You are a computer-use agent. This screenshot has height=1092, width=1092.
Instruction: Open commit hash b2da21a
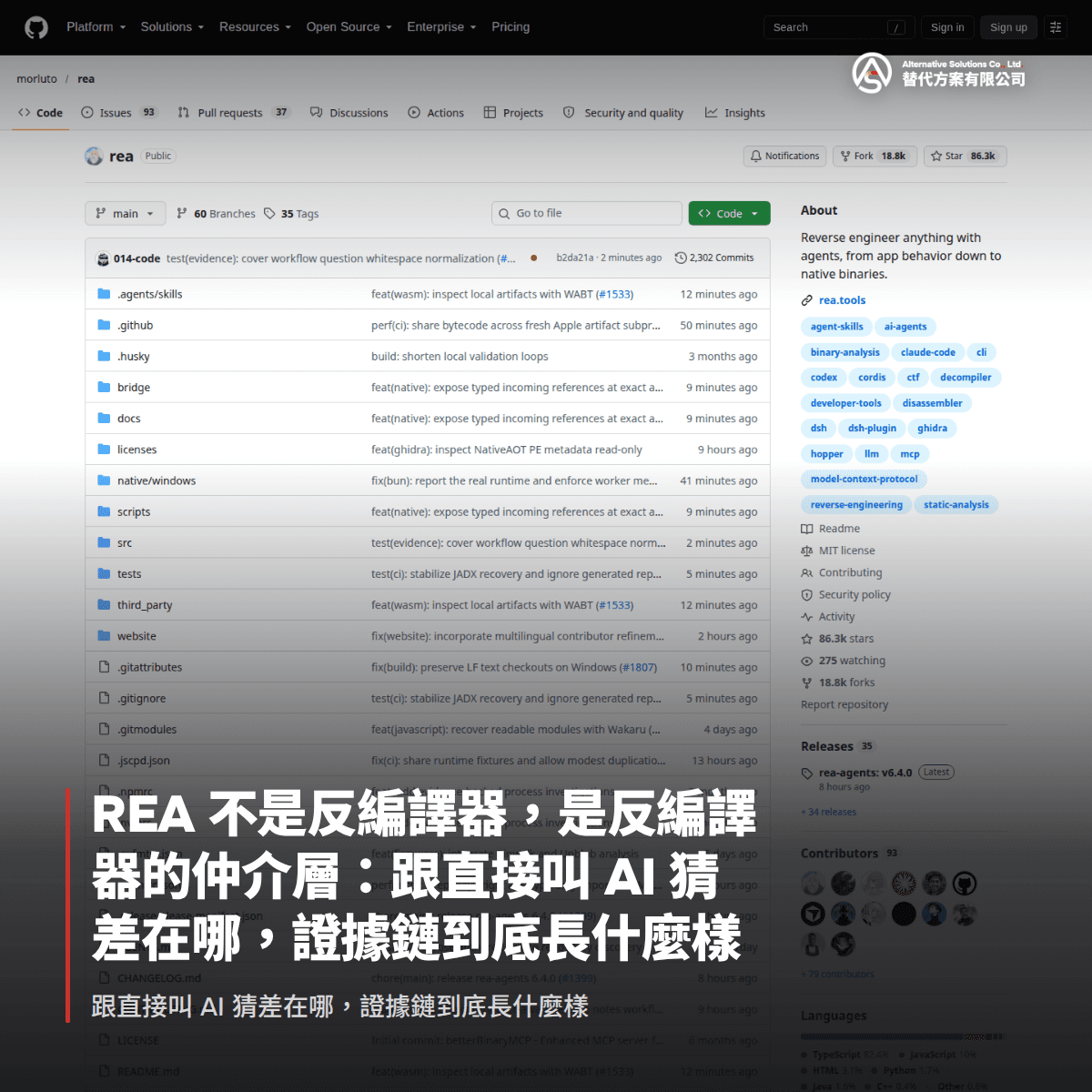tap(575, 258)
